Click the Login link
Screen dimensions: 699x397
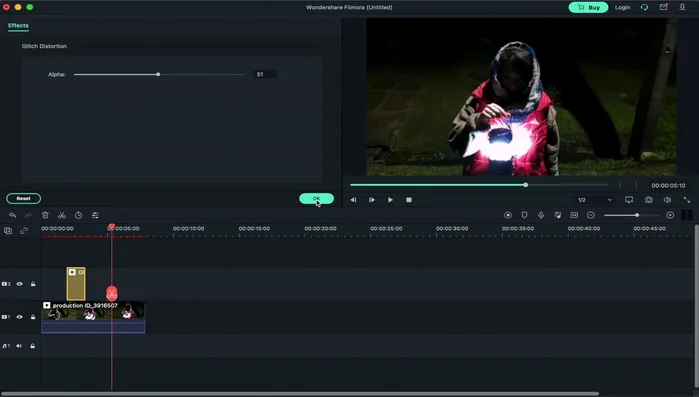[622, 7]
